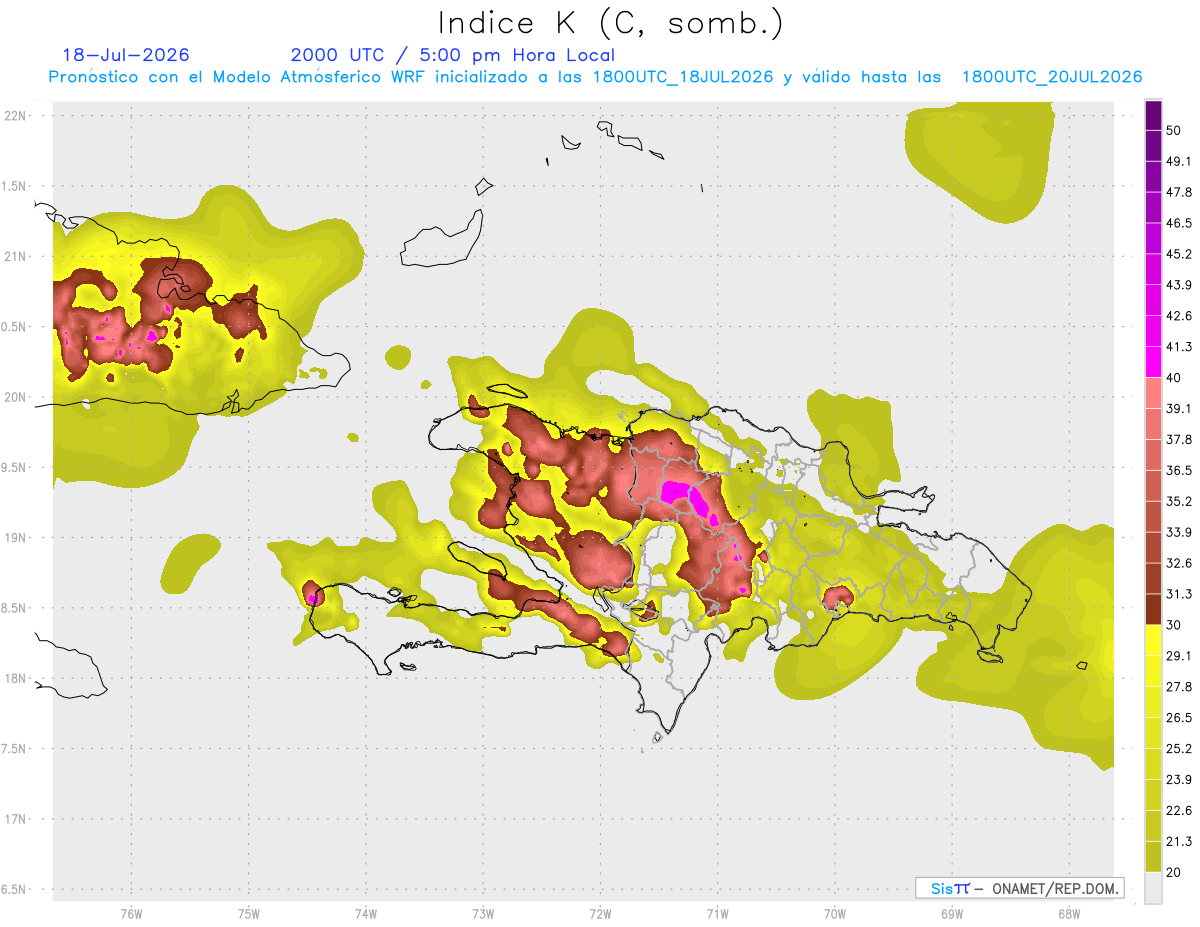Click the '2000 UTC / 5:00 pm Hora Local' time label
The height and width of the screenshot is (927, 1200).
coord(453,55)
